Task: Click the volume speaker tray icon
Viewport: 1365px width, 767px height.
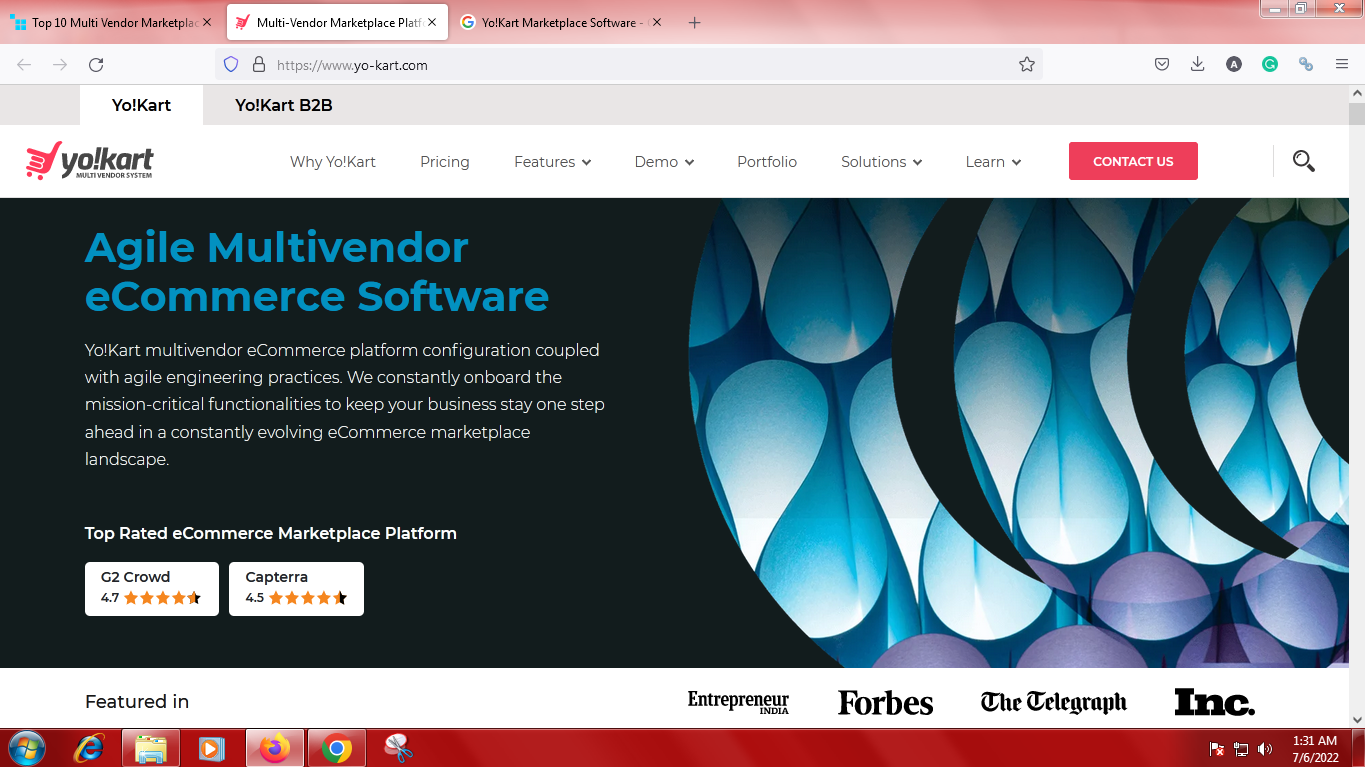Action: (1265, 749)
